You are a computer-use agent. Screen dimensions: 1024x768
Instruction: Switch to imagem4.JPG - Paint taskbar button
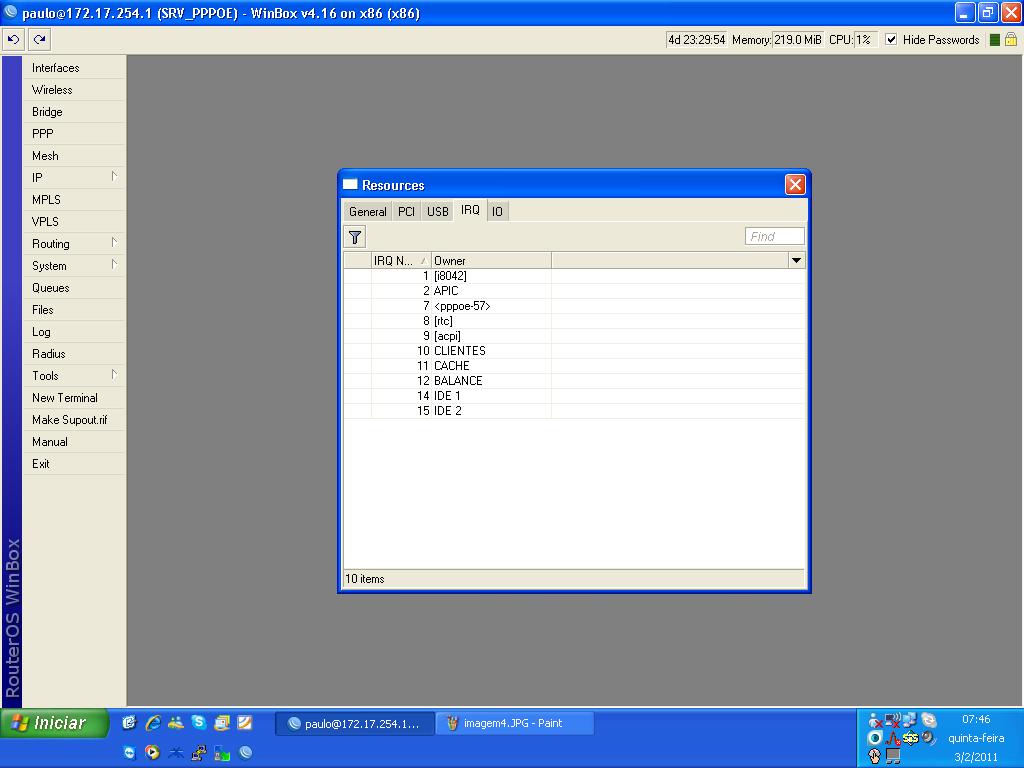pos(515,724)
